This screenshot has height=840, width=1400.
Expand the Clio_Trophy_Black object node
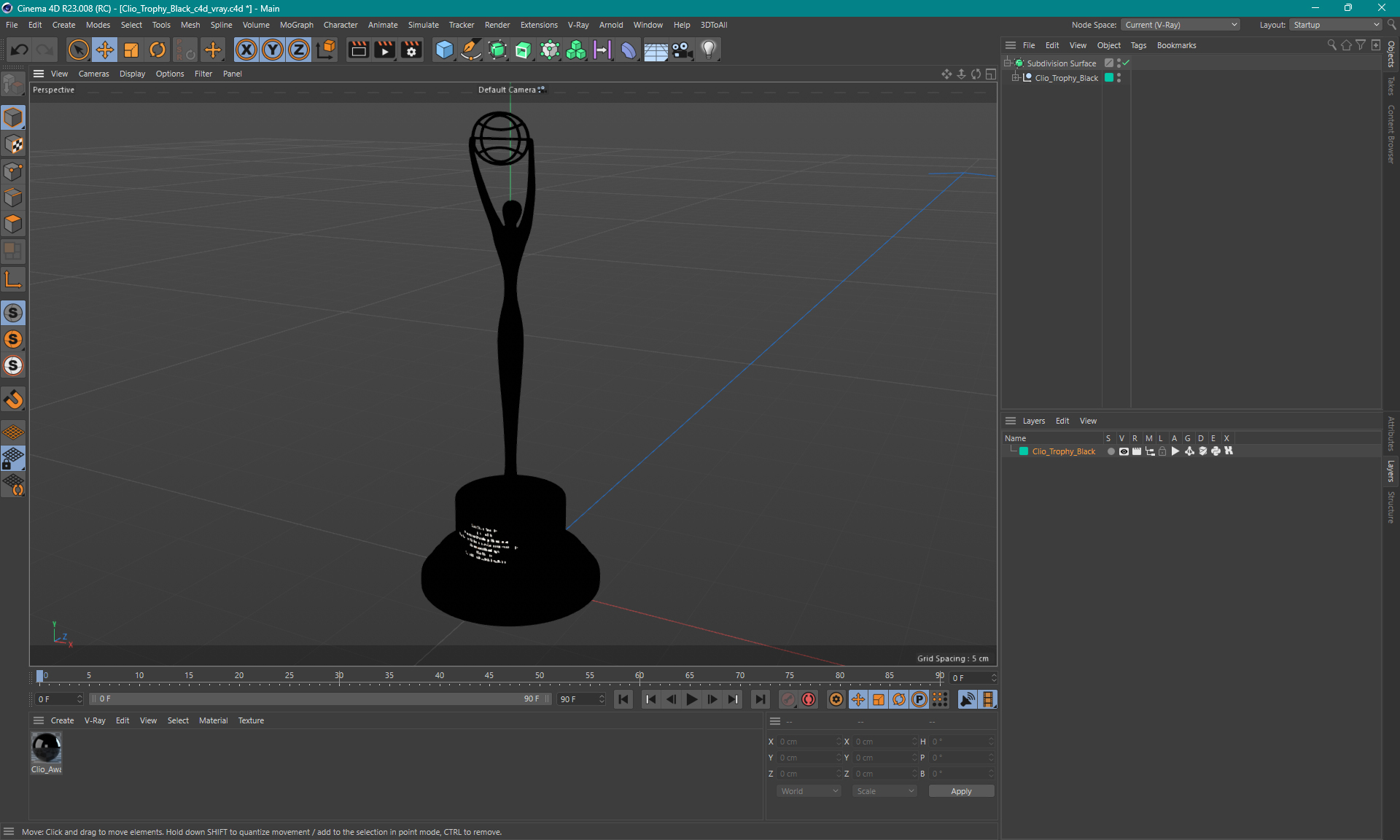1016,78
